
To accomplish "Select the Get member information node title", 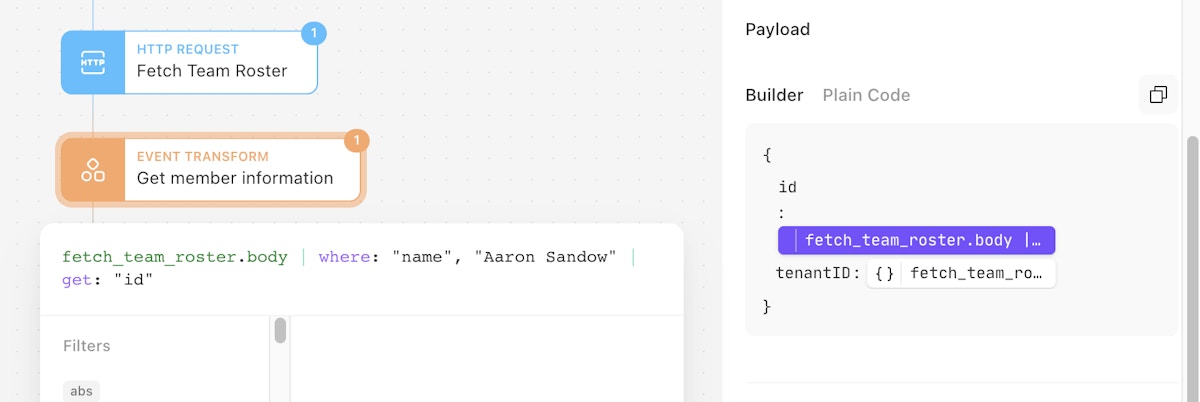I will click(x=235, y=178).
